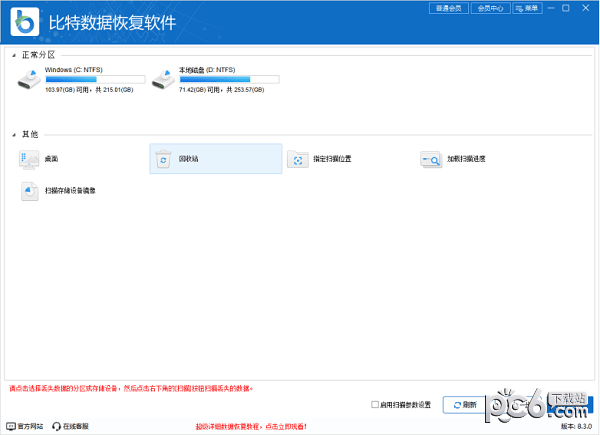Screen dimensions: 600x435
Task: Select the '本地磁盘 (D: NTFS)' label
Action: pos(207,70)
